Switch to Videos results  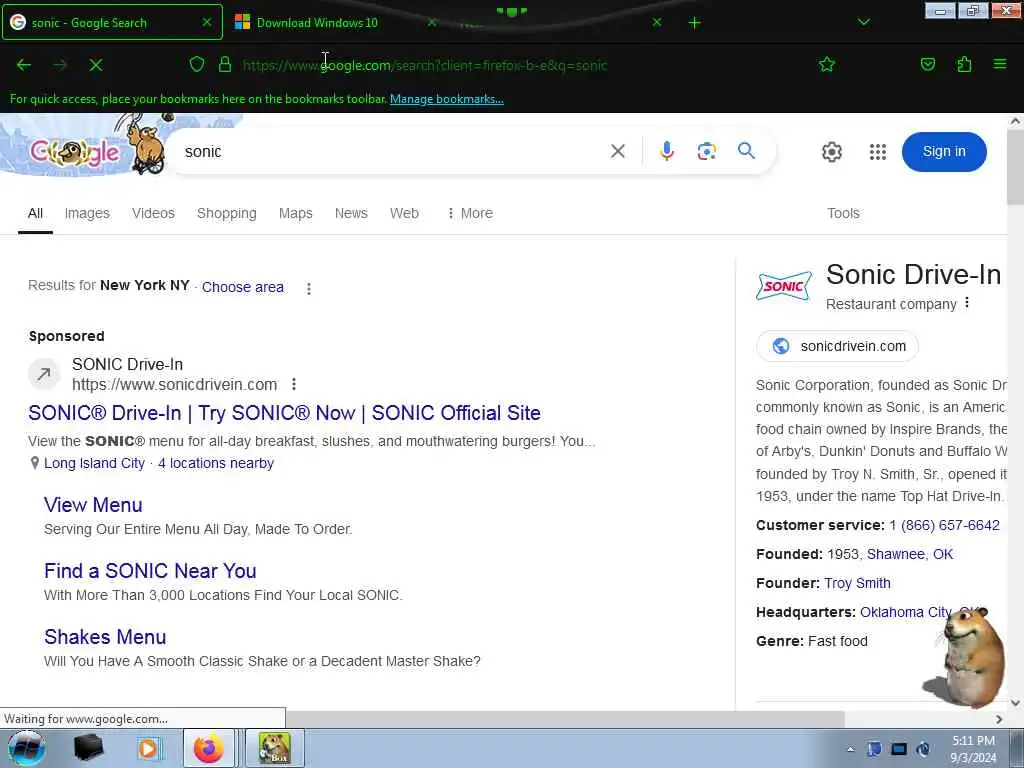[x=153, y=214]
